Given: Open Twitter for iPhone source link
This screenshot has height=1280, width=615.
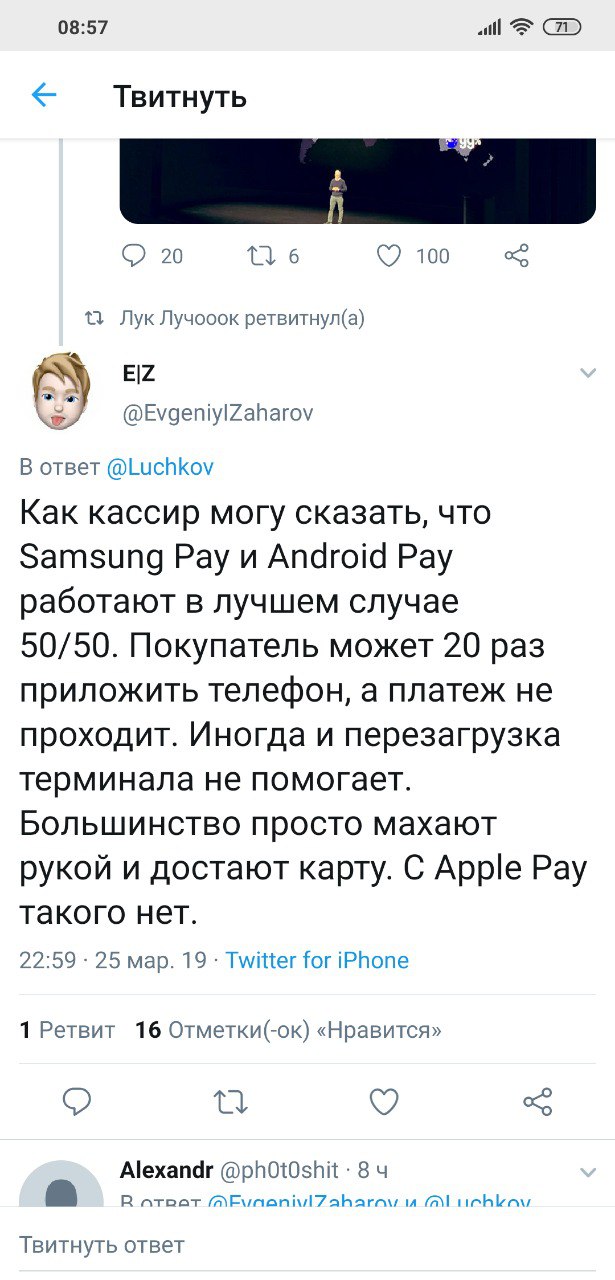Looking at the screenshot, I should [x=317, y=960].
